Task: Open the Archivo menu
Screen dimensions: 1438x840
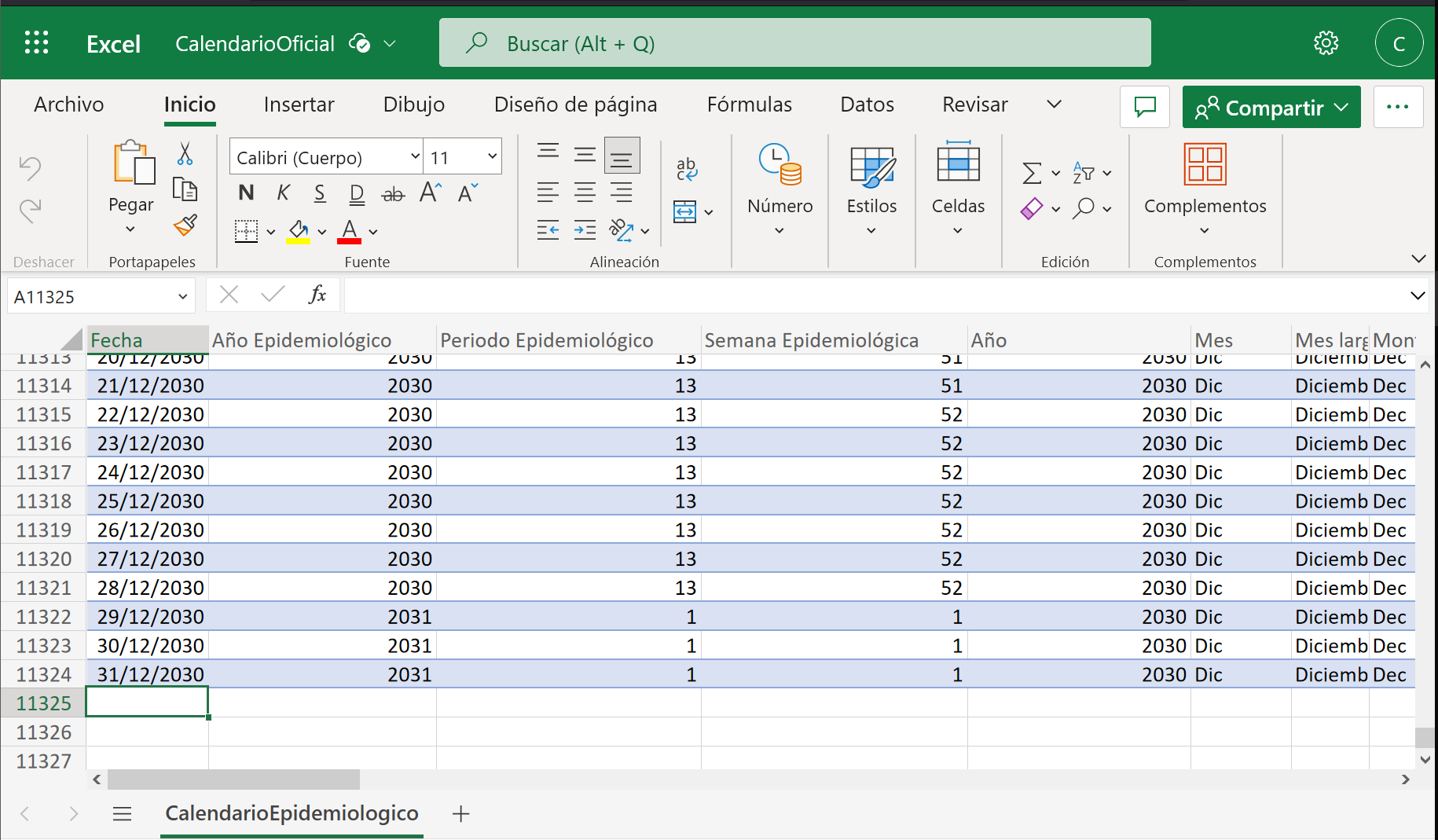Action: [69, 105]
